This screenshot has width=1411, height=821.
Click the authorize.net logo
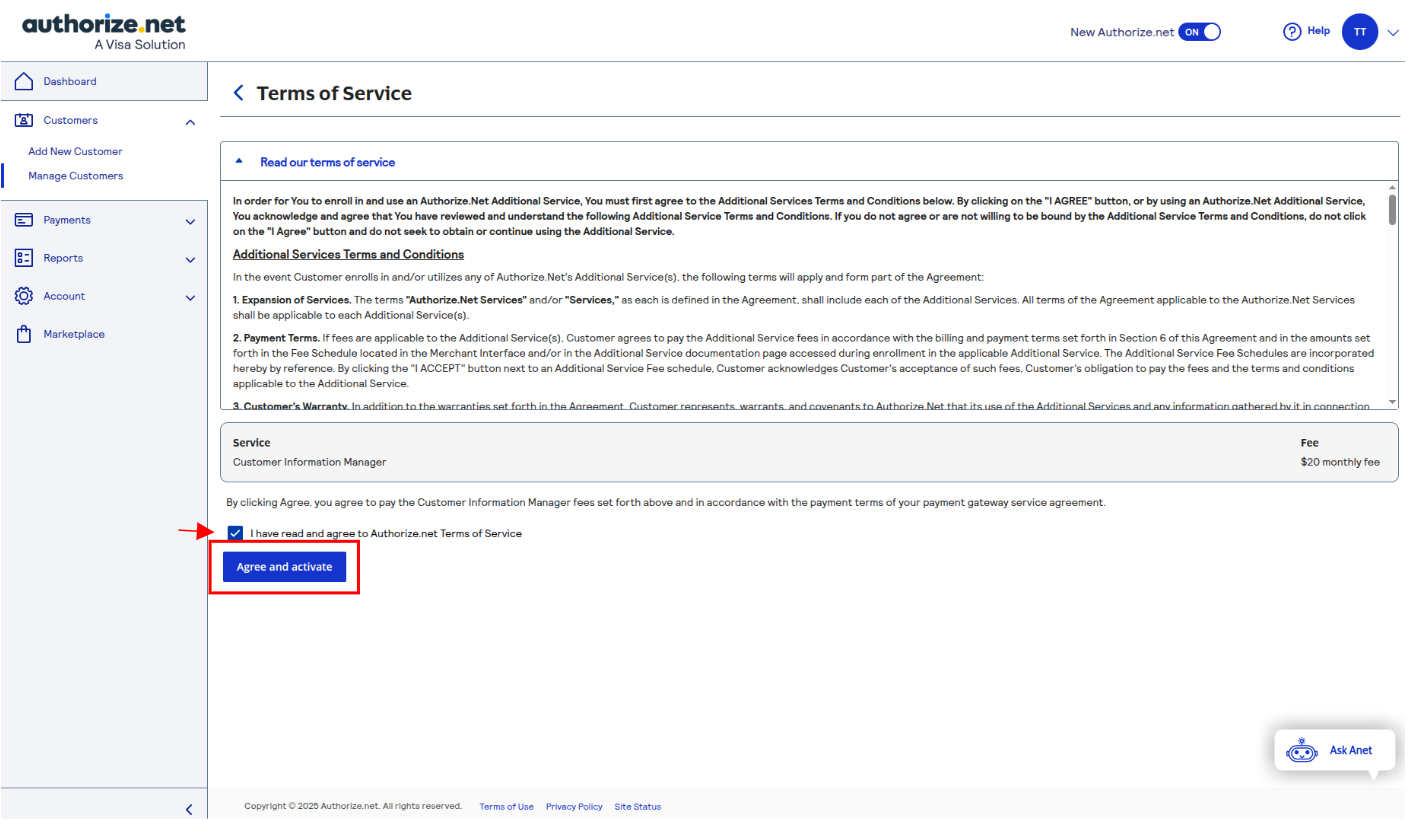coord(104,31)
